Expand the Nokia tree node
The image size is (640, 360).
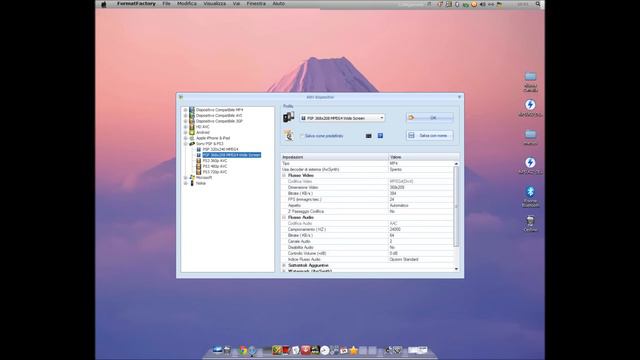186,183
